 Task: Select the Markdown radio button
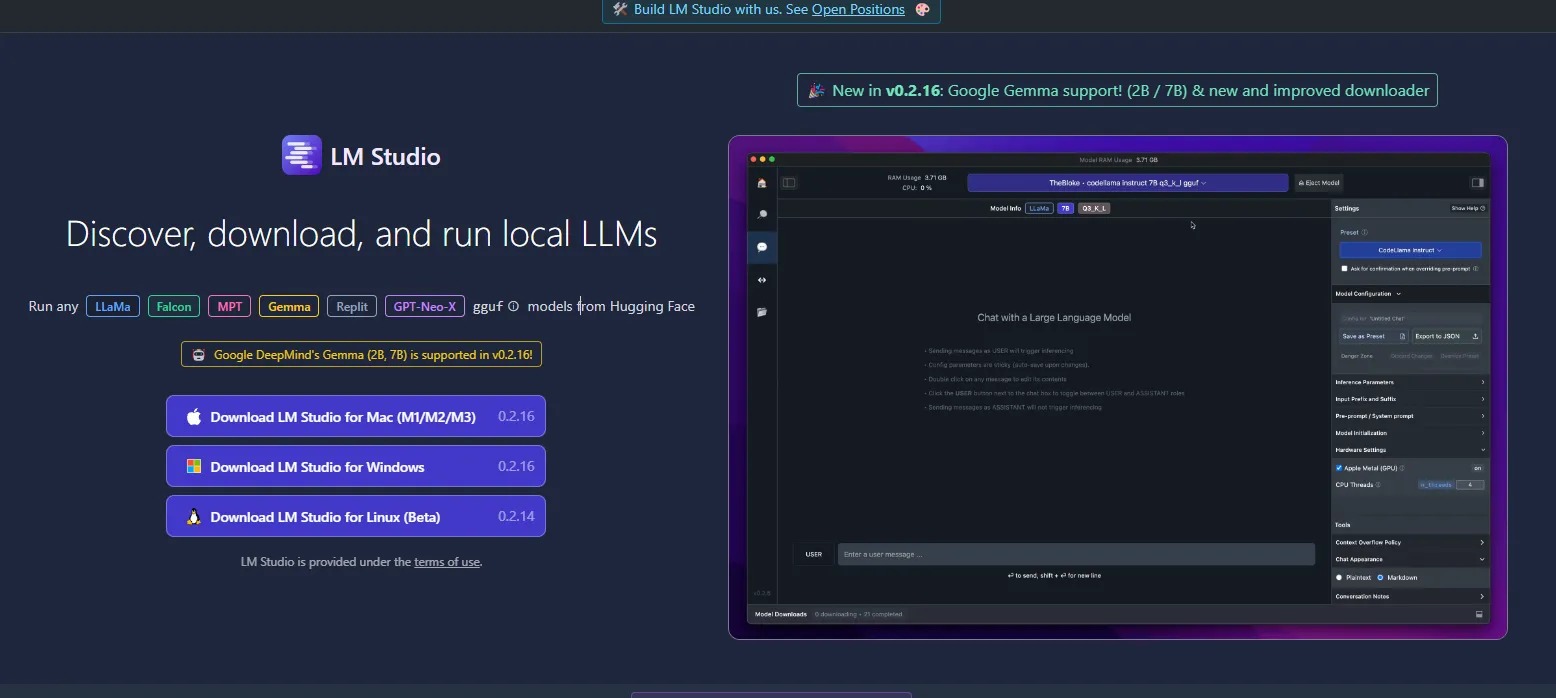coord(1380,577)
